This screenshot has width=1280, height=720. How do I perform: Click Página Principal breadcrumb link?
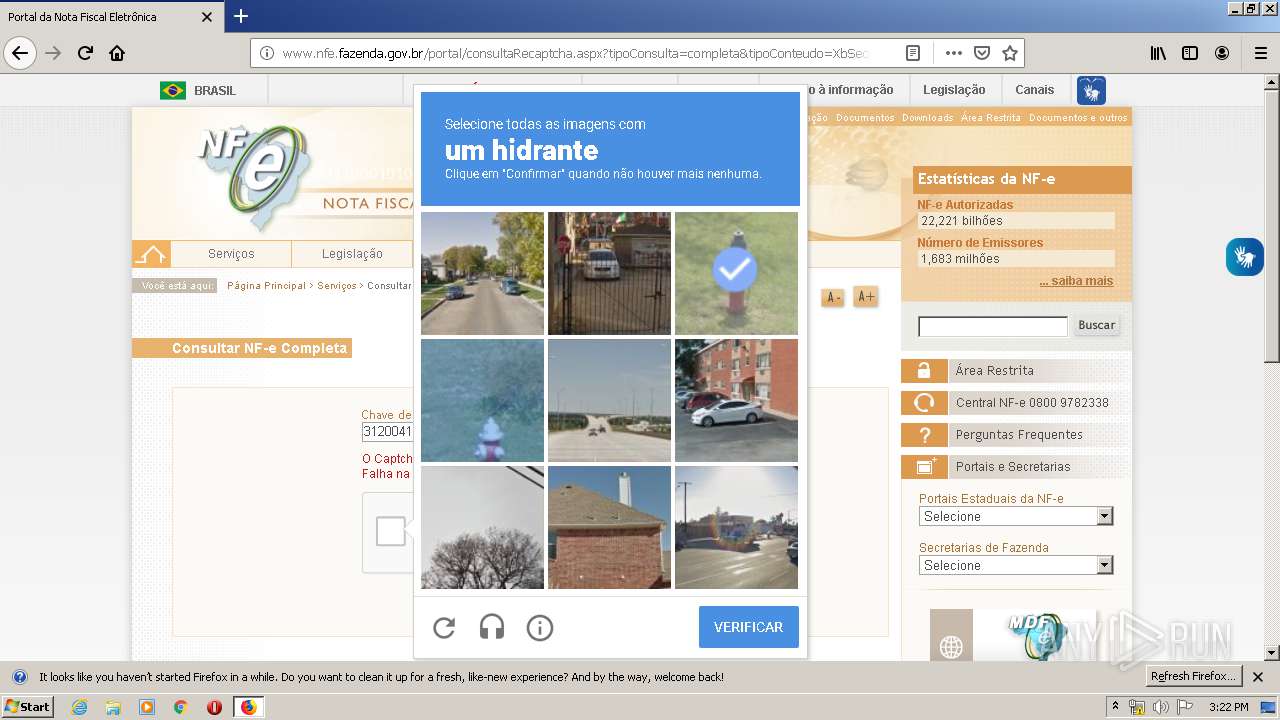(266, 286)
